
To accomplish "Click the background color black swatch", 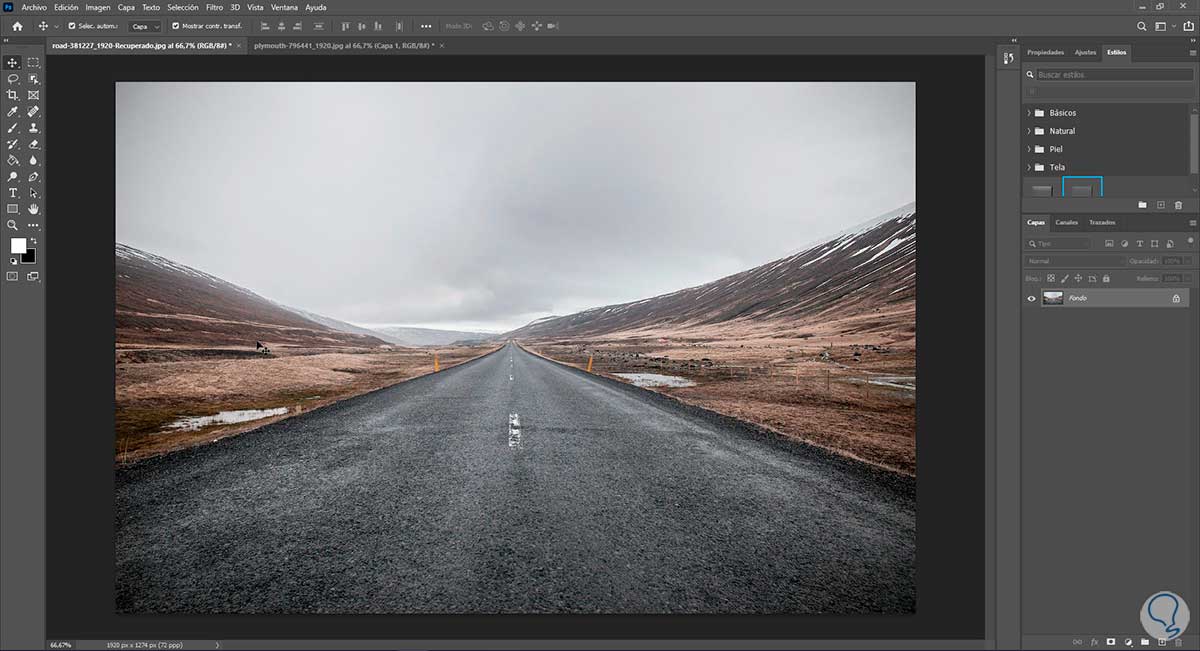I will click(x=30, y=258).
